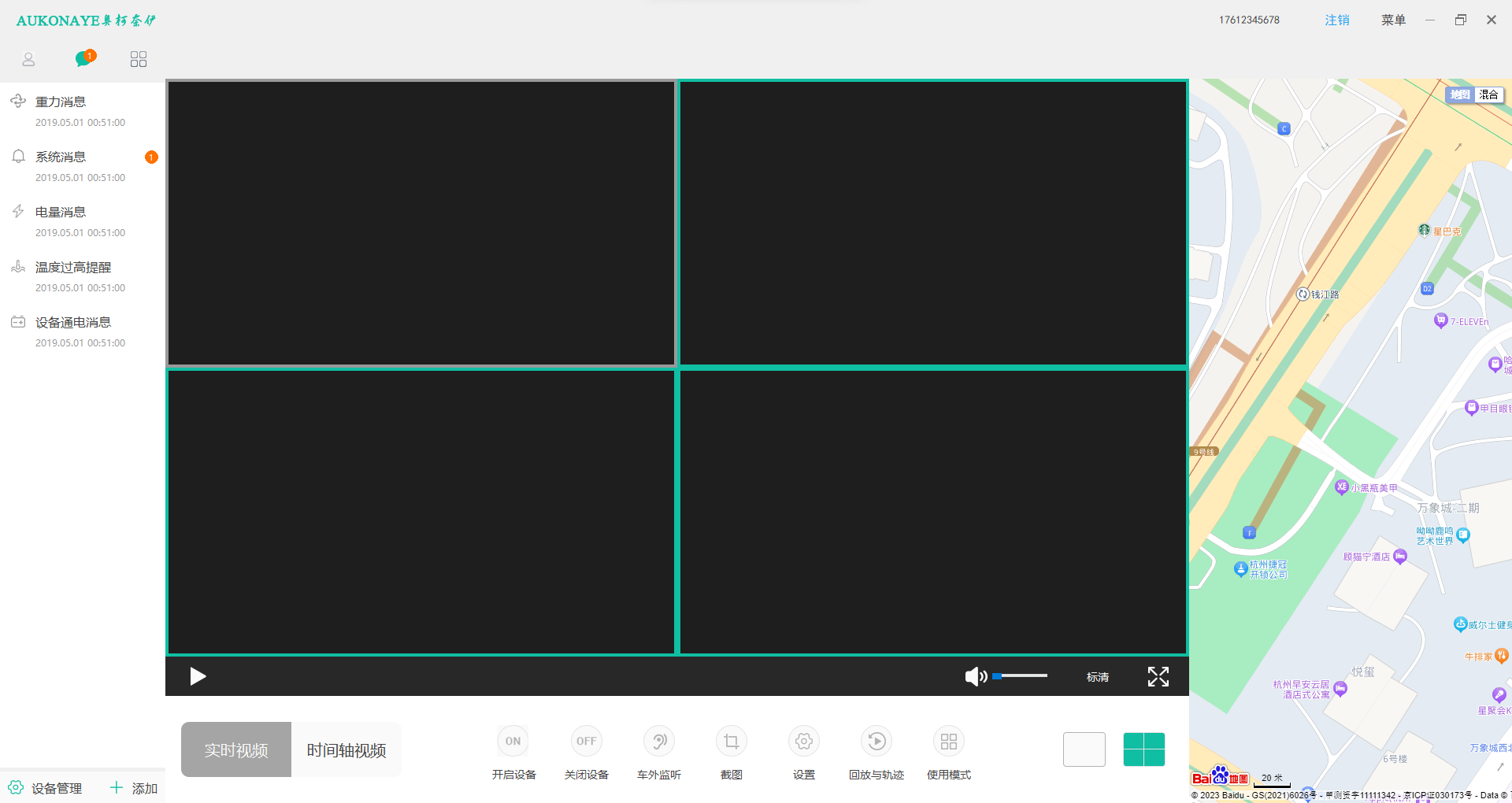Select four-grid view layout button
The height and width of the screenshot is (803, 1512).
(1144, 749)
